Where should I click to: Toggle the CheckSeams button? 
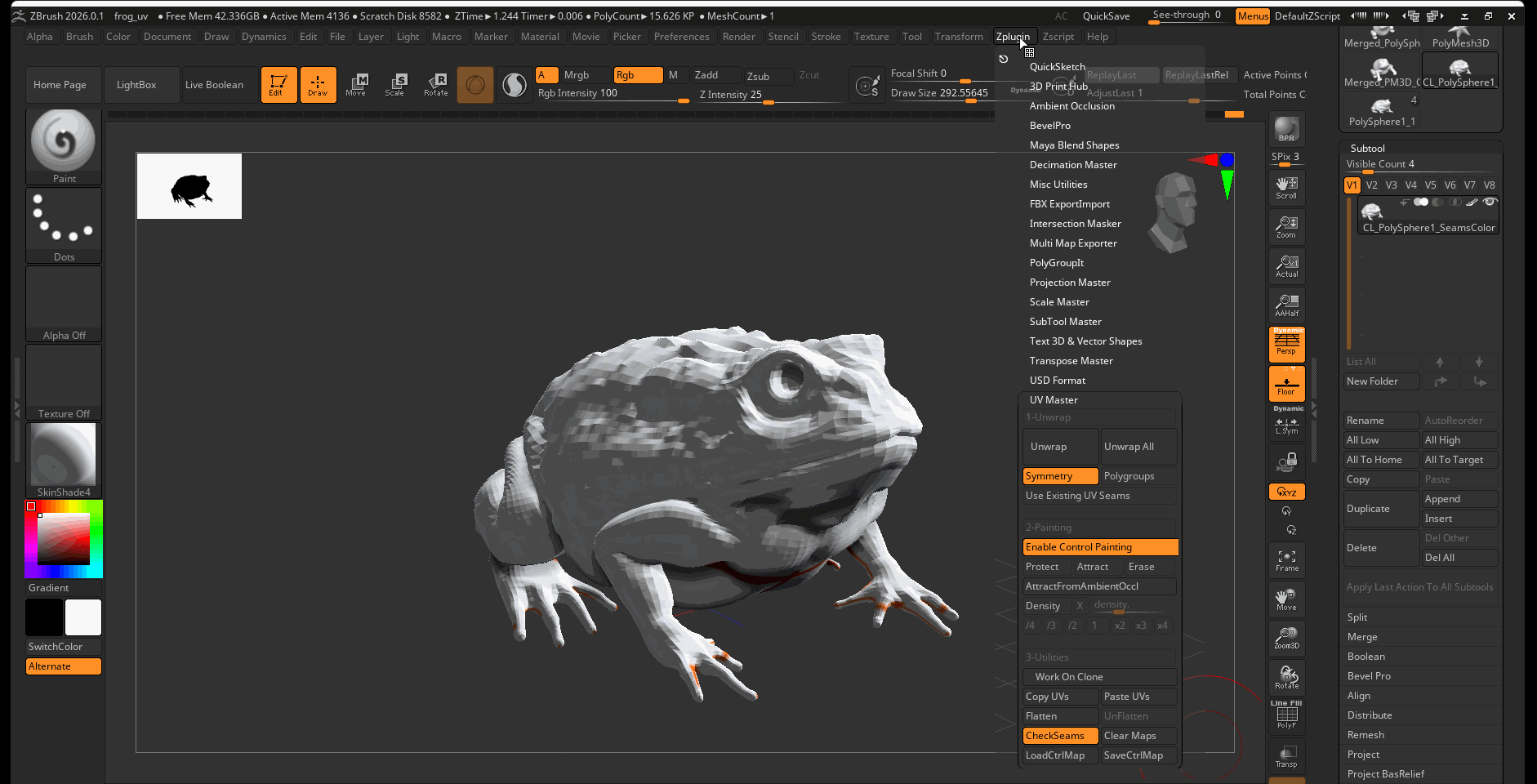click(1060, 736)
